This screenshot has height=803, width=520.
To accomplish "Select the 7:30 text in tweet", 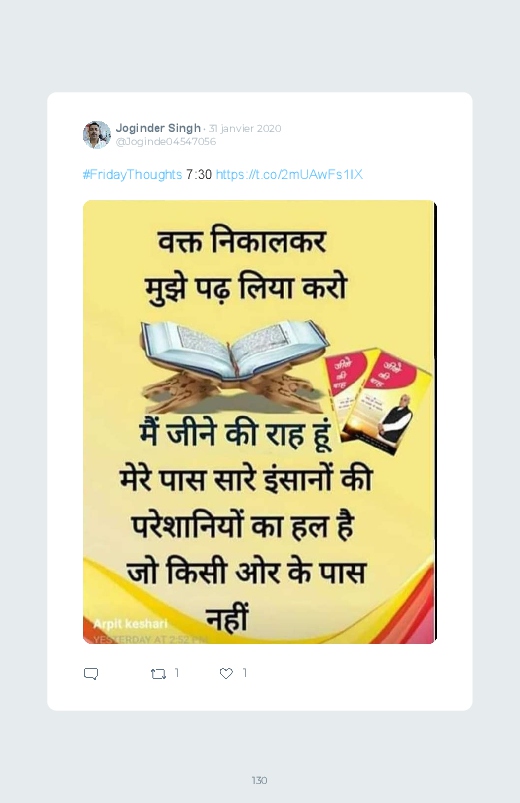I will (x=199, y=175).
